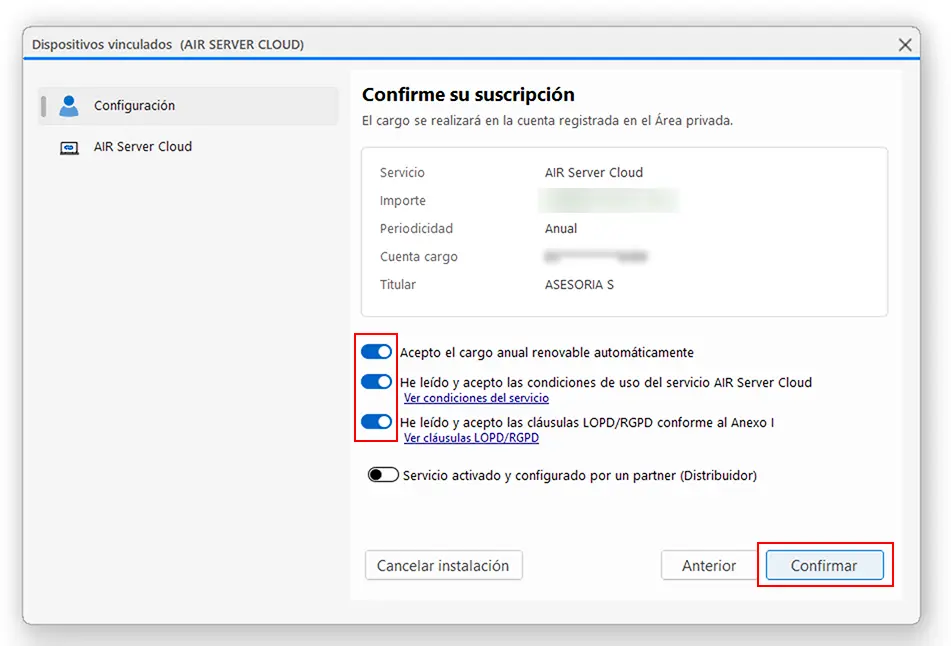Click the 'ASESORIA S' titular value
Screen dimensions: 951x646
[x=579, y=284]
